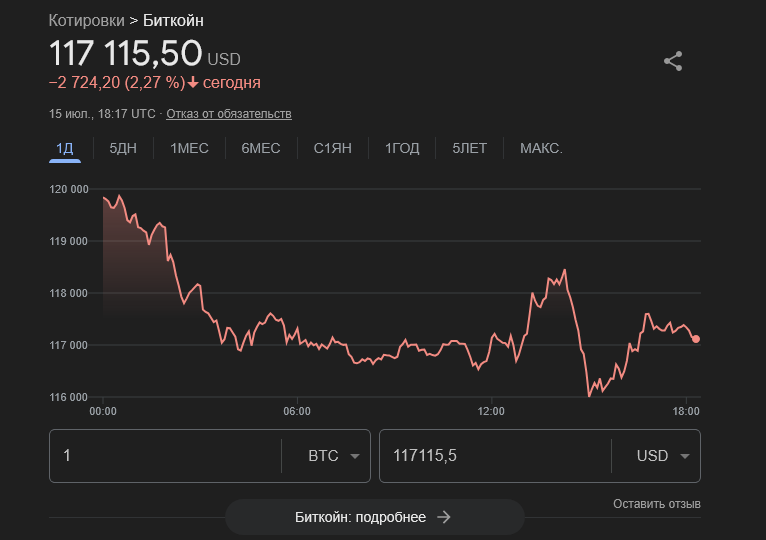Viewport: 766px width, 540px height.
Task: Click the 12:00 time axis label
Action: coord(491,411)
